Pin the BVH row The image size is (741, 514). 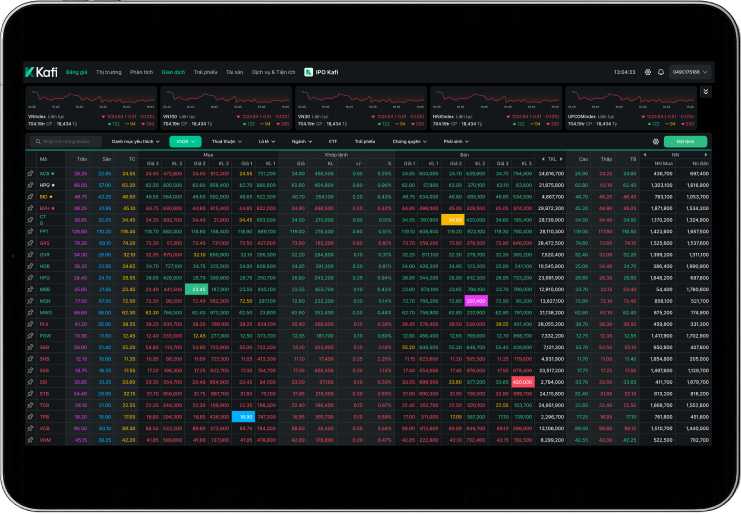pos(31,208)
